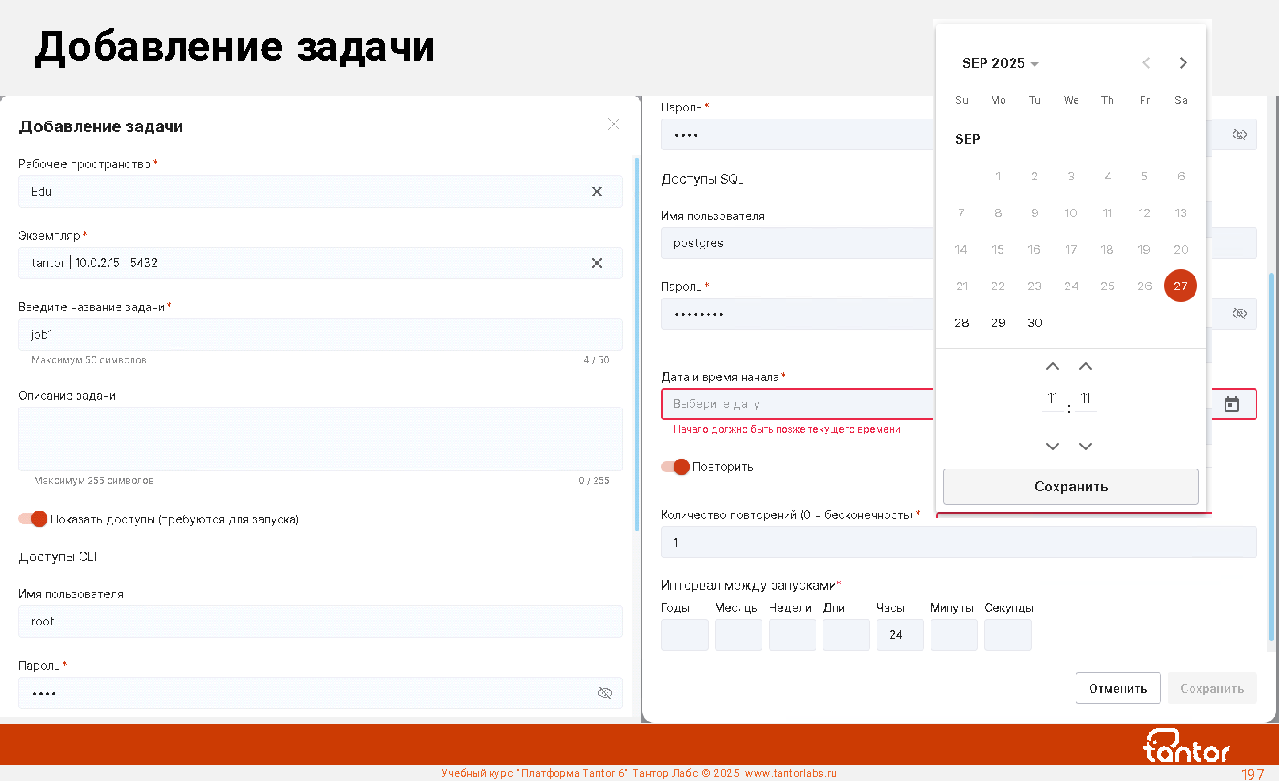Image resolution: width=1279 pixels, height=781 pixels.
Task: Go to next month in calendar
Action: coord(1183,63)
